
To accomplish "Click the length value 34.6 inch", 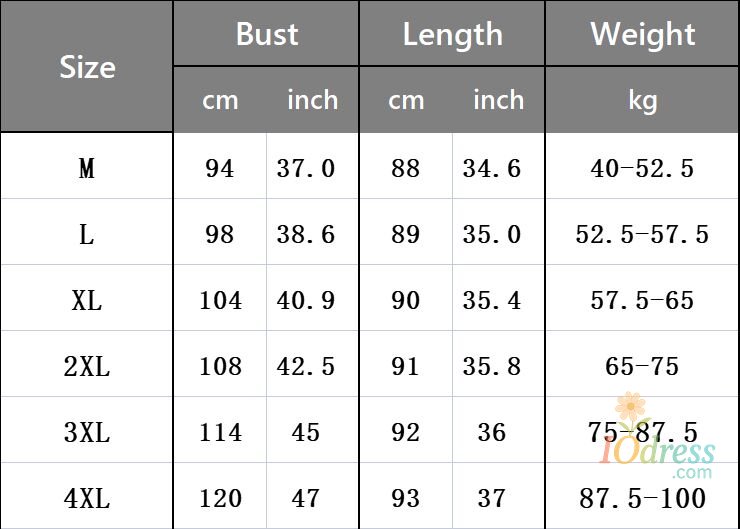I will tap(492, 168).
